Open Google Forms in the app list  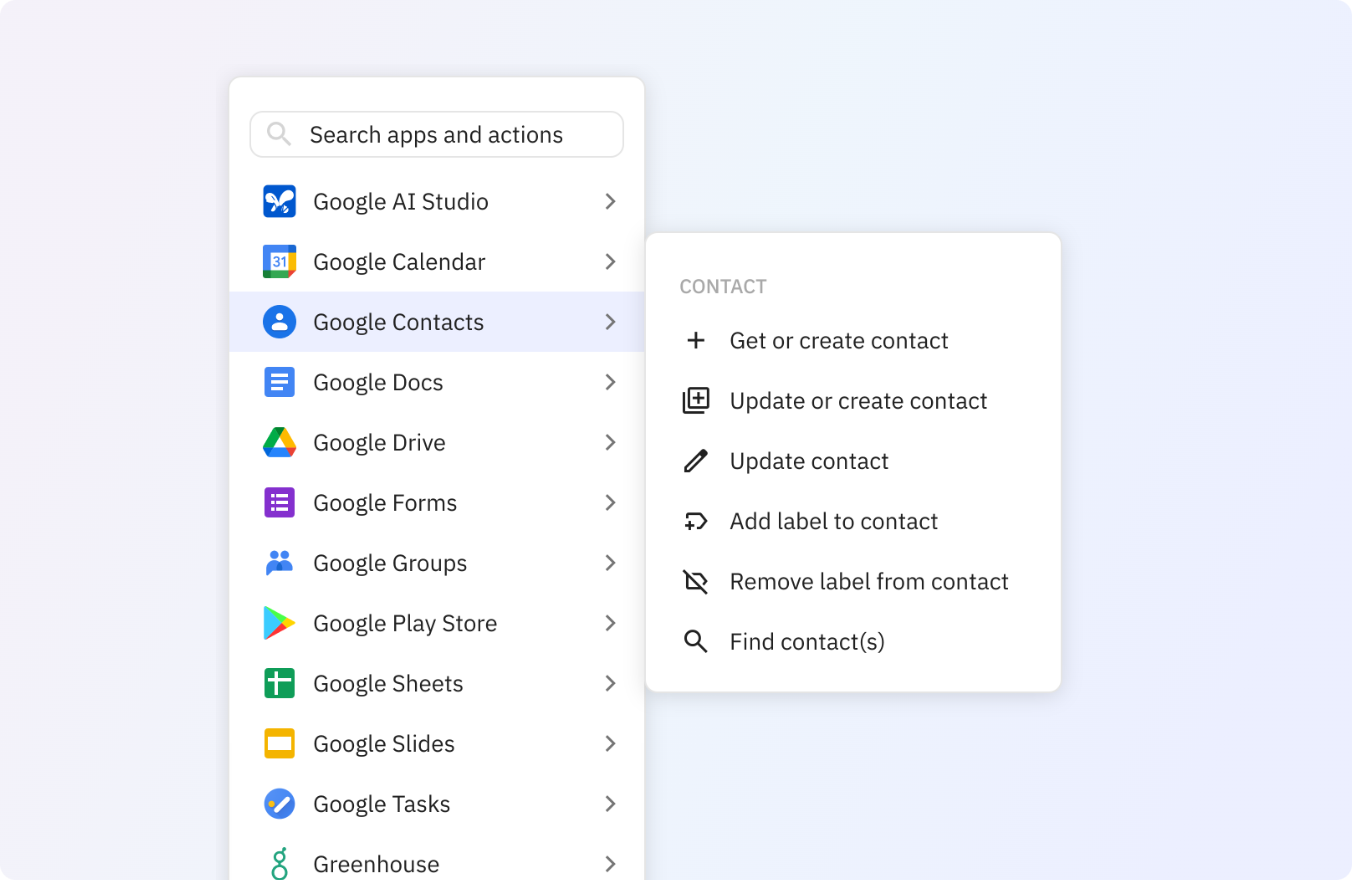pyautogui.click(x=437, y=503)
